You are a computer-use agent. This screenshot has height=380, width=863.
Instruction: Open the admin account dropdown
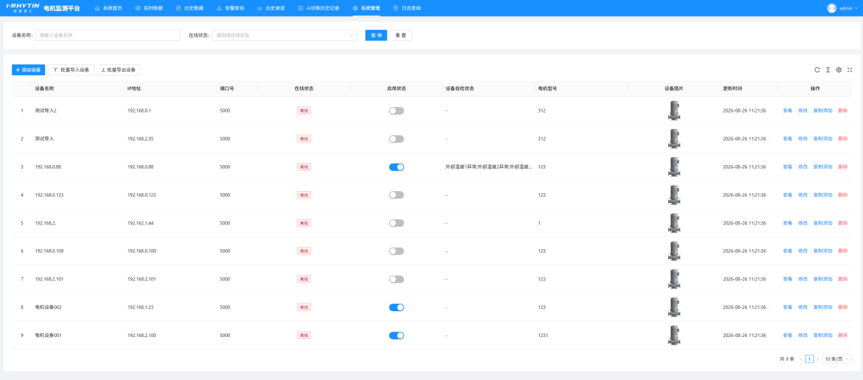pyautogui.click(x=848, y=8)
